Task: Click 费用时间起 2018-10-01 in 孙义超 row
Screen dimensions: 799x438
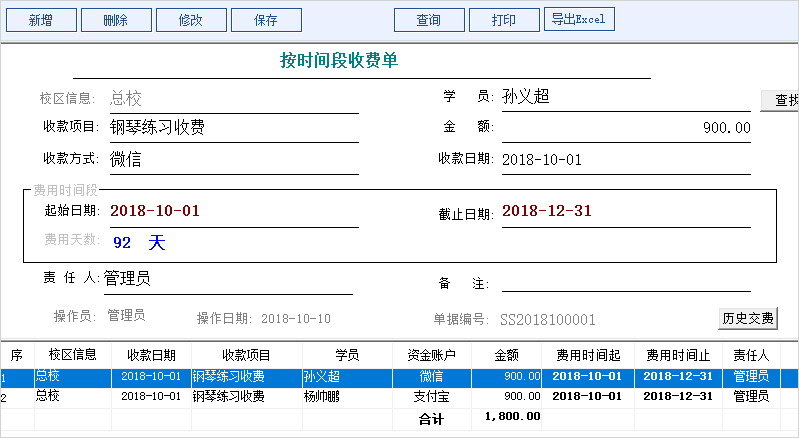Action: [588, 377]
